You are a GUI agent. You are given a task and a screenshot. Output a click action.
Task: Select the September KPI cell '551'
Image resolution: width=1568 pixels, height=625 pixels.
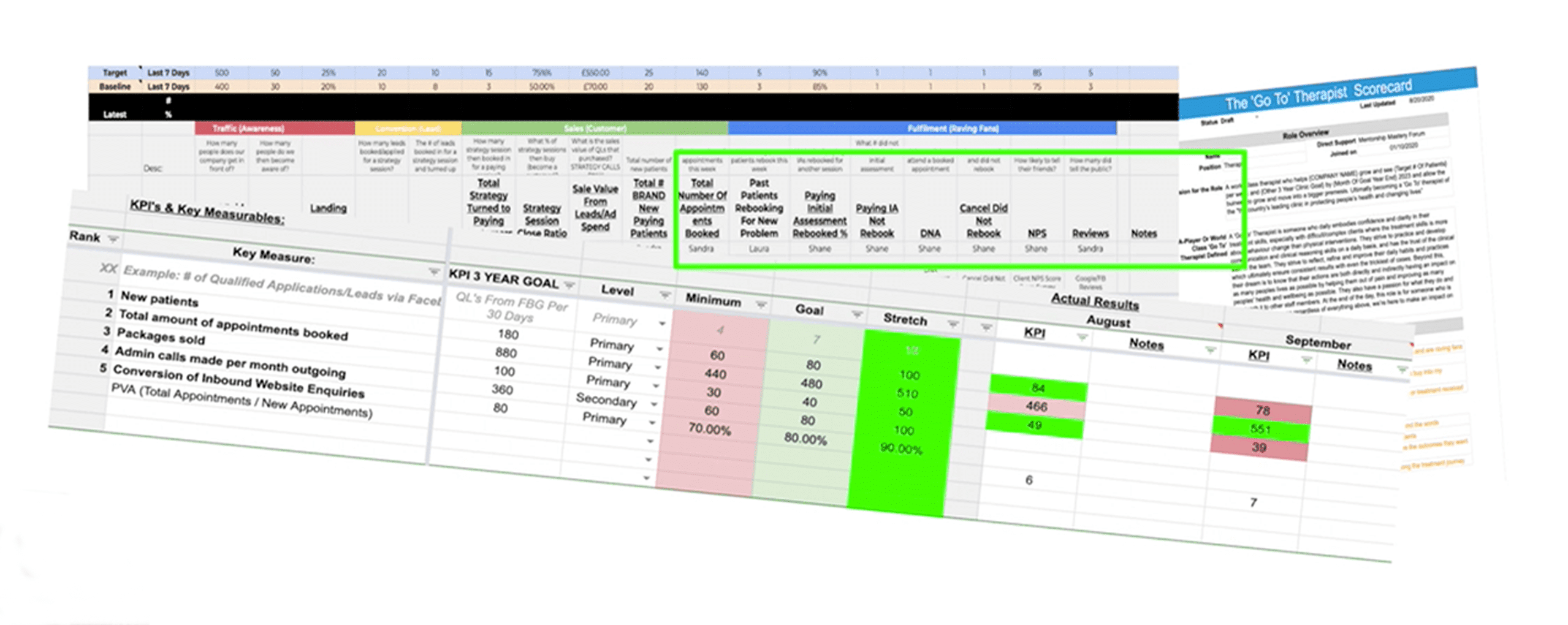coord(1260,429)
